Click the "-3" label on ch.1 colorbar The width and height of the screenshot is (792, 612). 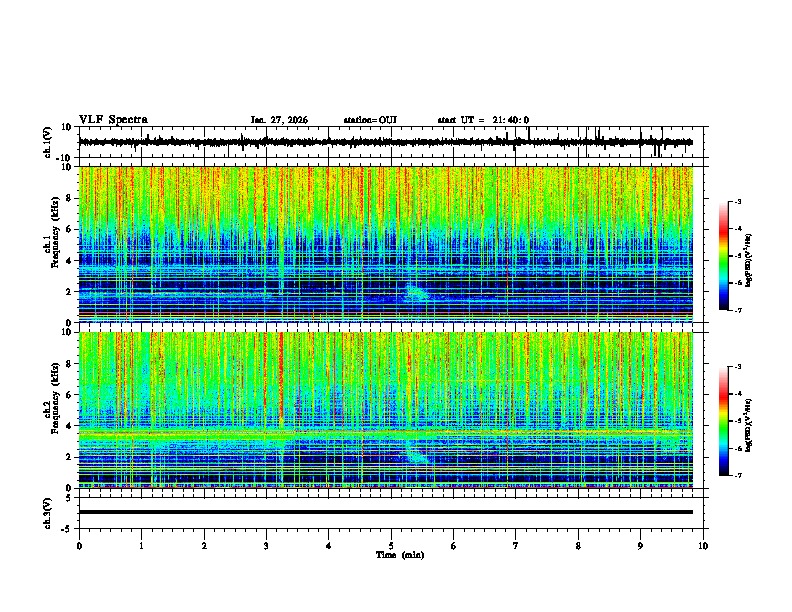(x=737, y=201)
